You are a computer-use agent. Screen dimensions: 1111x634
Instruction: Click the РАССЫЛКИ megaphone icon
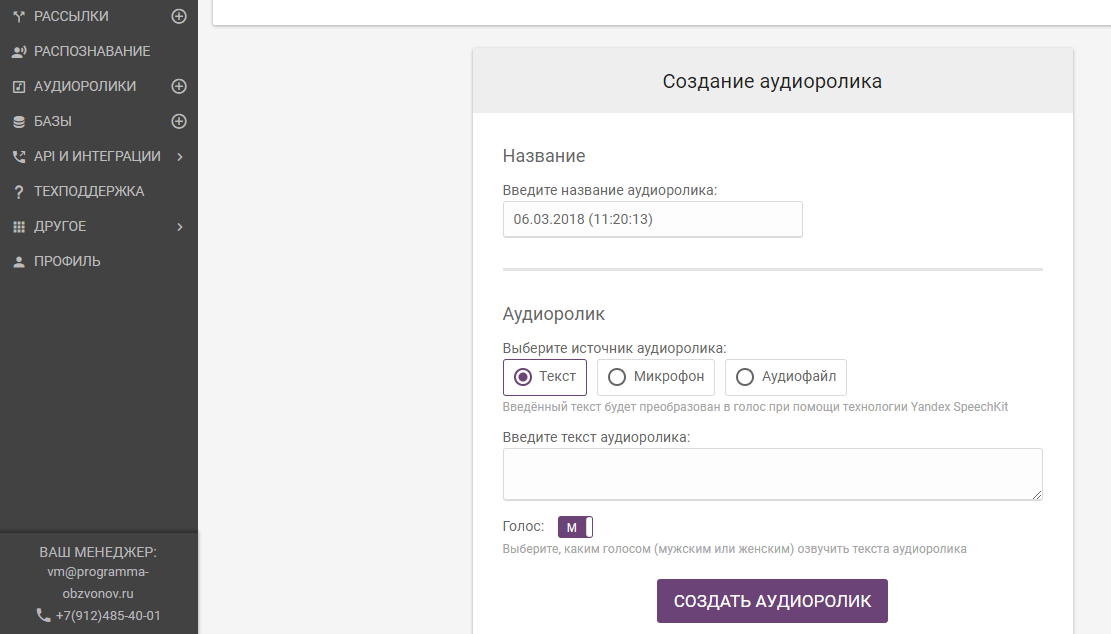click(x=18, y=16)
